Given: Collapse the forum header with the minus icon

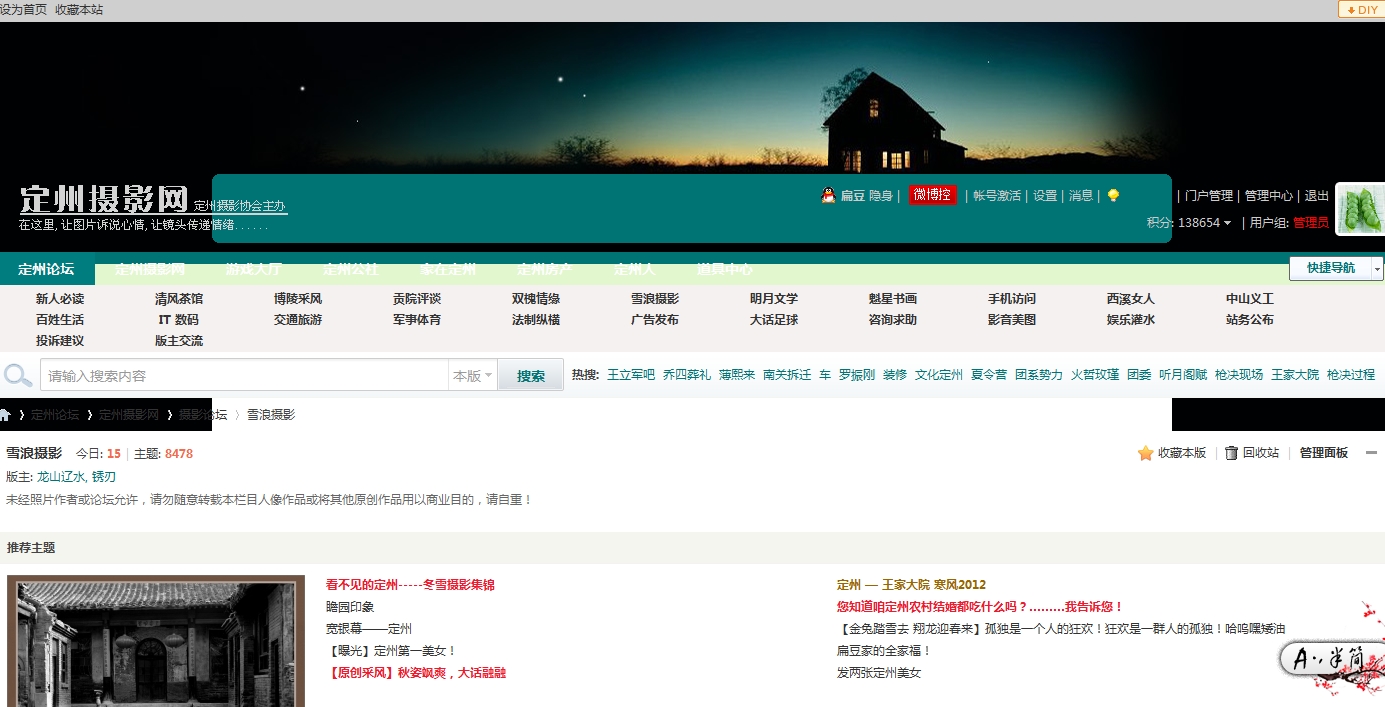Looking at the screenshot, I should pyautogui.click(x=1371, y=453).
